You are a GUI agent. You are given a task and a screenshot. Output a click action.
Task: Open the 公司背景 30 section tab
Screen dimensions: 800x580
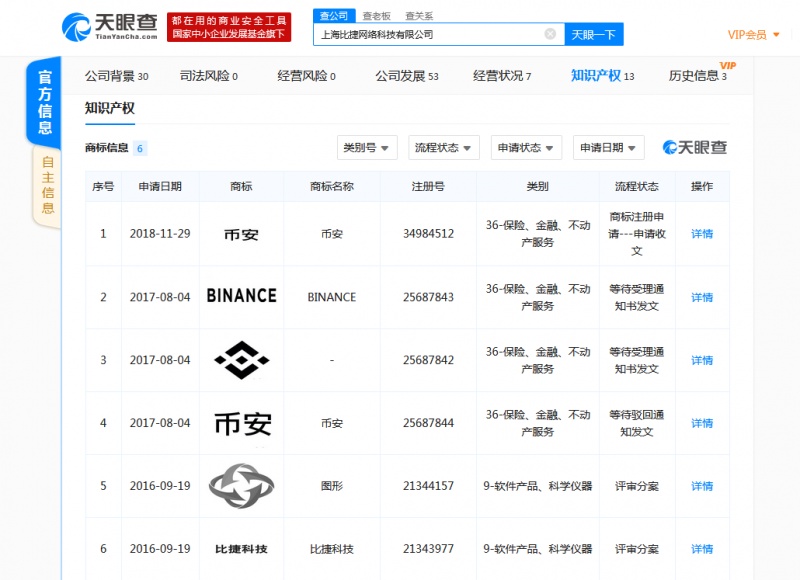click(x=116, y=76)
